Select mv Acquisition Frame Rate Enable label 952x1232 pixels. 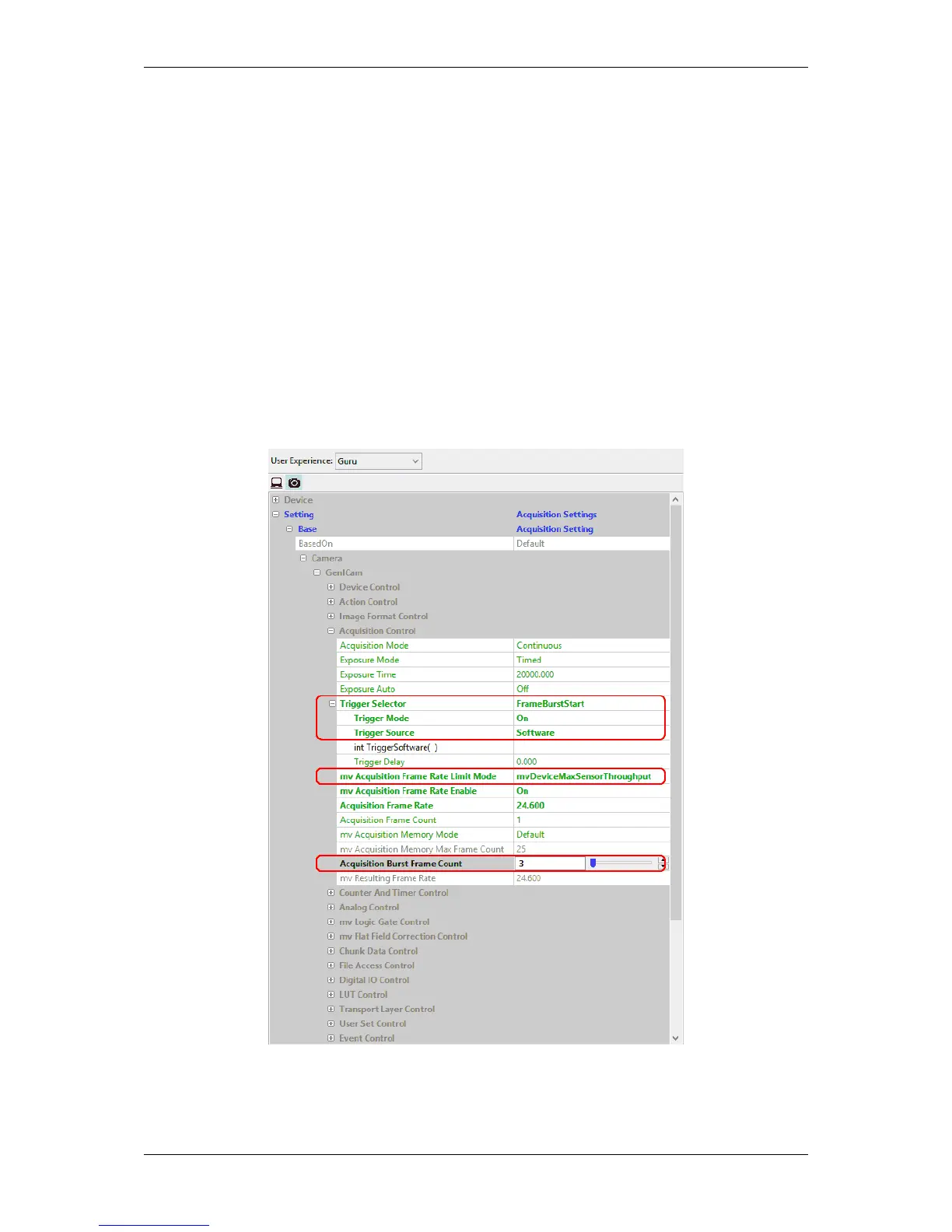click(x=408, y=791)
